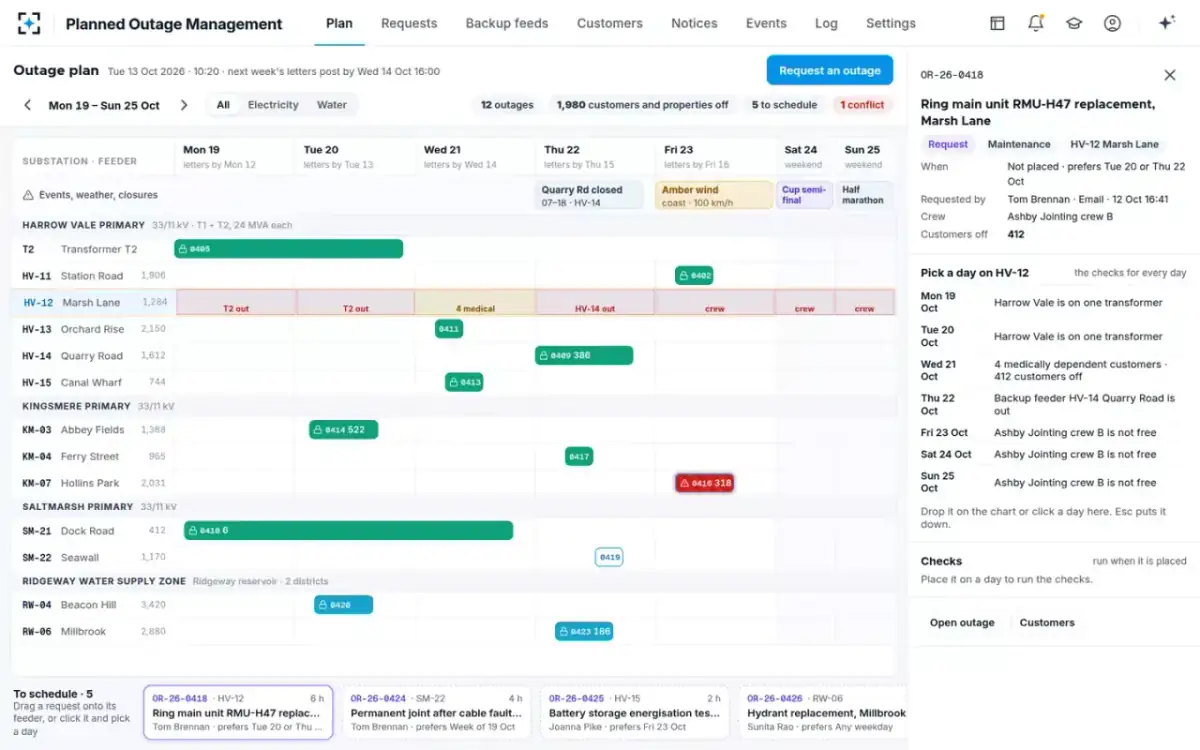This screenshot has height=750, width=1200.
Task: Select the OR-26-0418 schedule card
Action: tap(238, 712)
